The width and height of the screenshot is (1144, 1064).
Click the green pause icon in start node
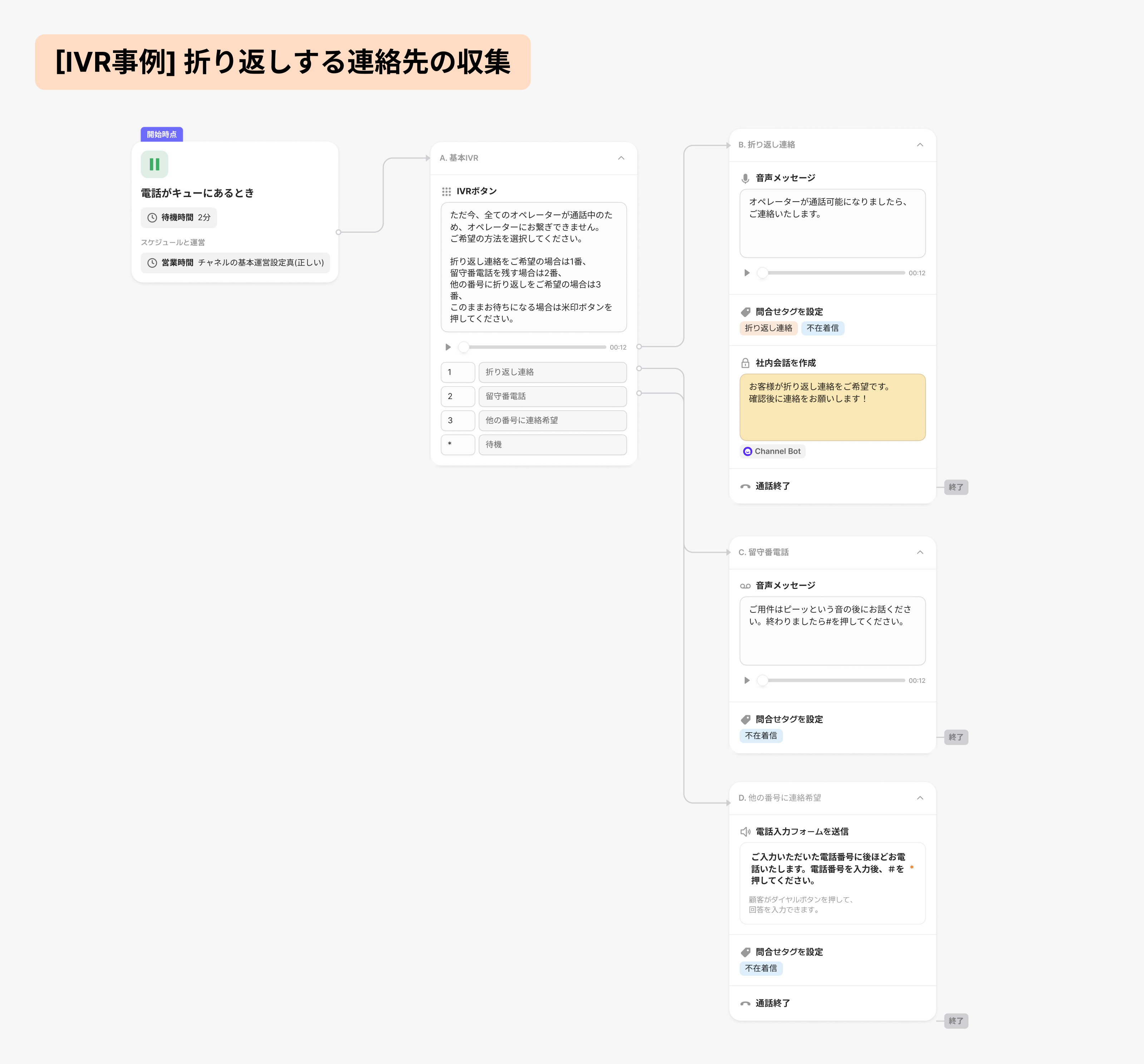(x=154, y=164)
